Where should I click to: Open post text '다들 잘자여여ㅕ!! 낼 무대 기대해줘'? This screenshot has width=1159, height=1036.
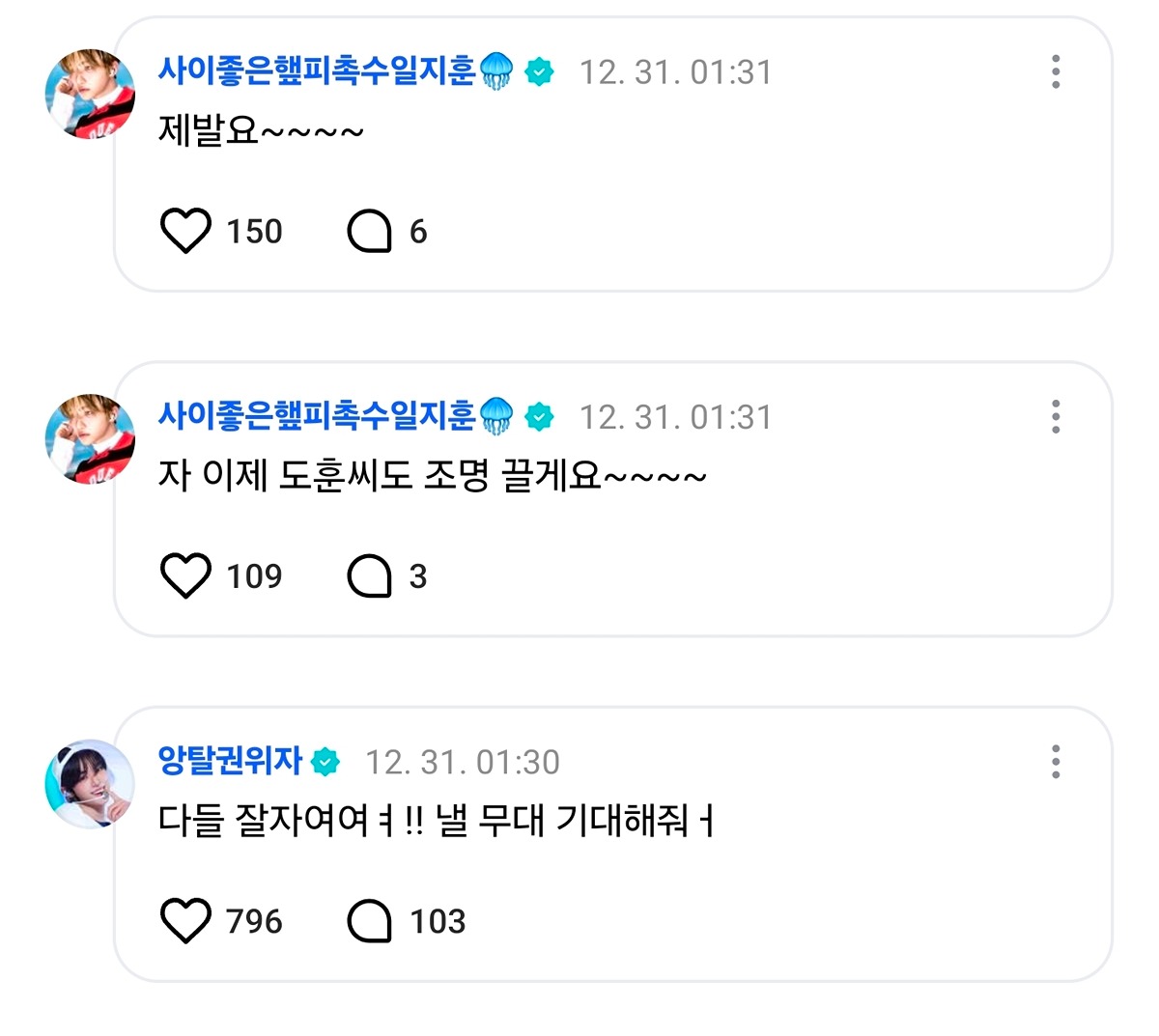(x=435, y=822)
